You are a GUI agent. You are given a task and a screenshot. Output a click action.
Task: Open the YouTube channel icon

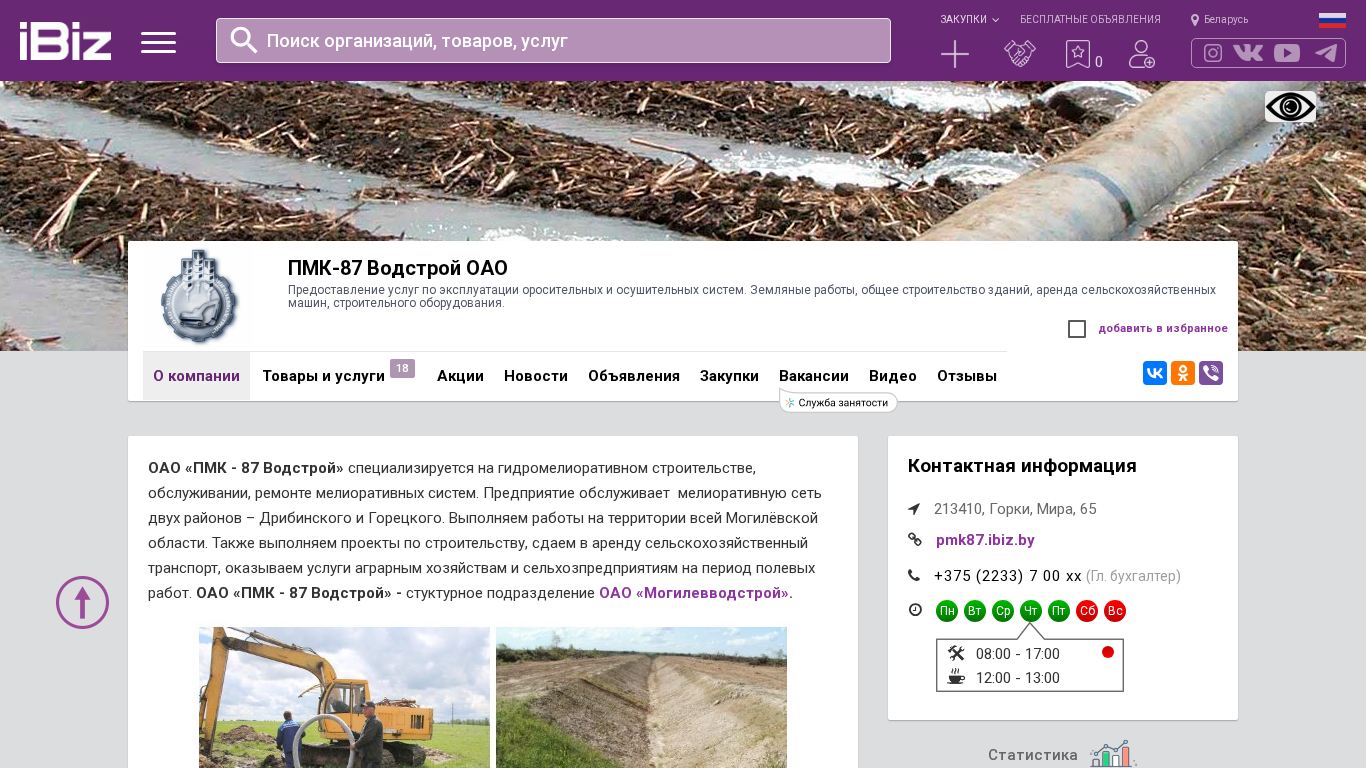1287,53
